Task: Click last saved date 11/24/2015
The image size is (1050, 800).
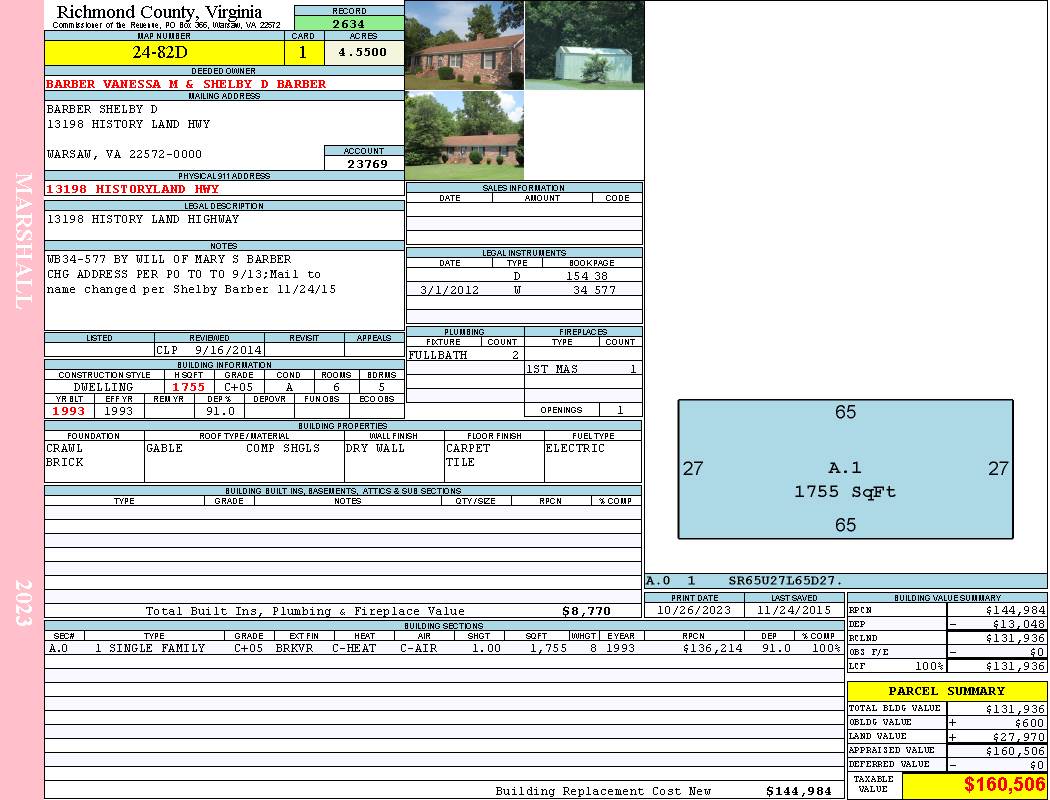Action: click(x=794, y=610)
